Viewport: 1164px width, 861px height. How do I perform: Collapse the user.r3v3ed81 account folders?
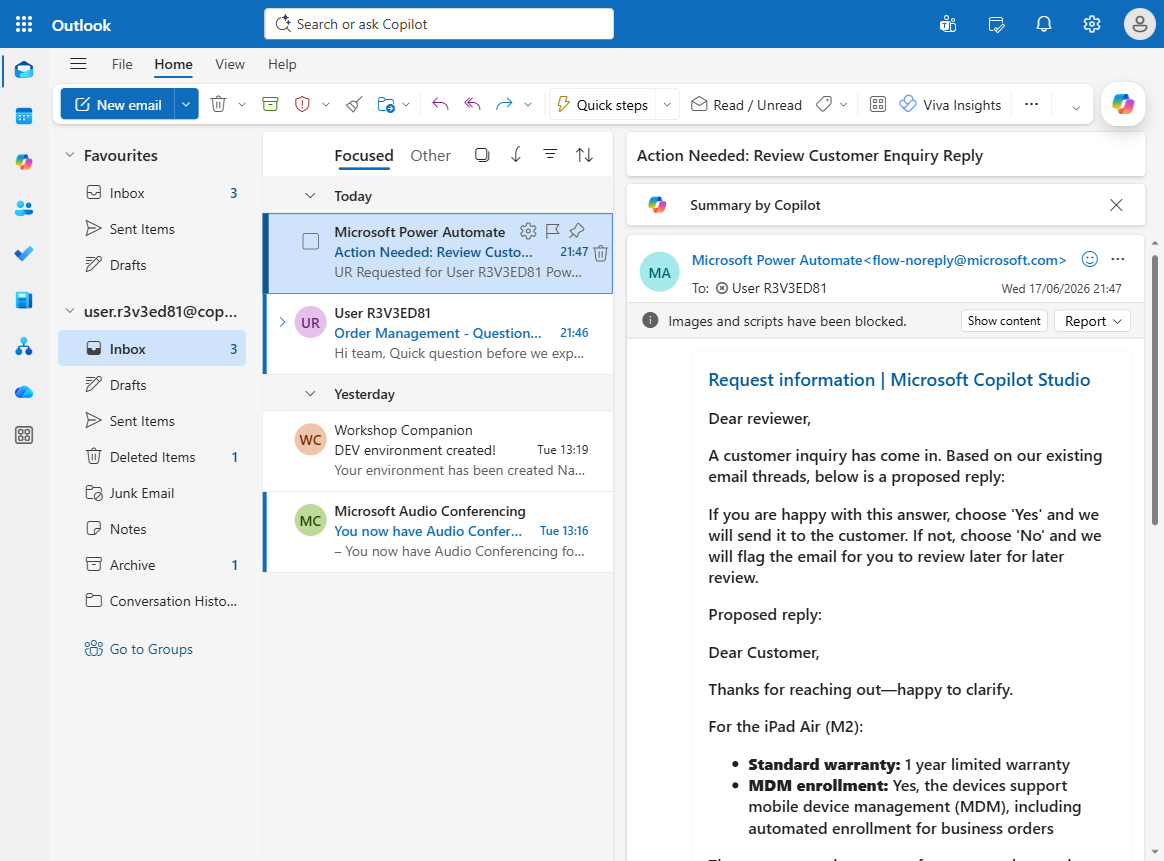tap(70, 311)
